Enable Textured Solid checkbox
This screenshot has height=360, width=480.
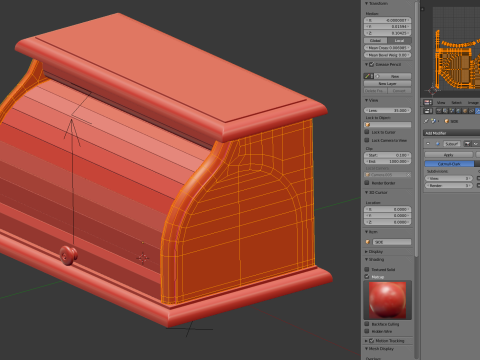pyautogui.click(x=367, y=269)
